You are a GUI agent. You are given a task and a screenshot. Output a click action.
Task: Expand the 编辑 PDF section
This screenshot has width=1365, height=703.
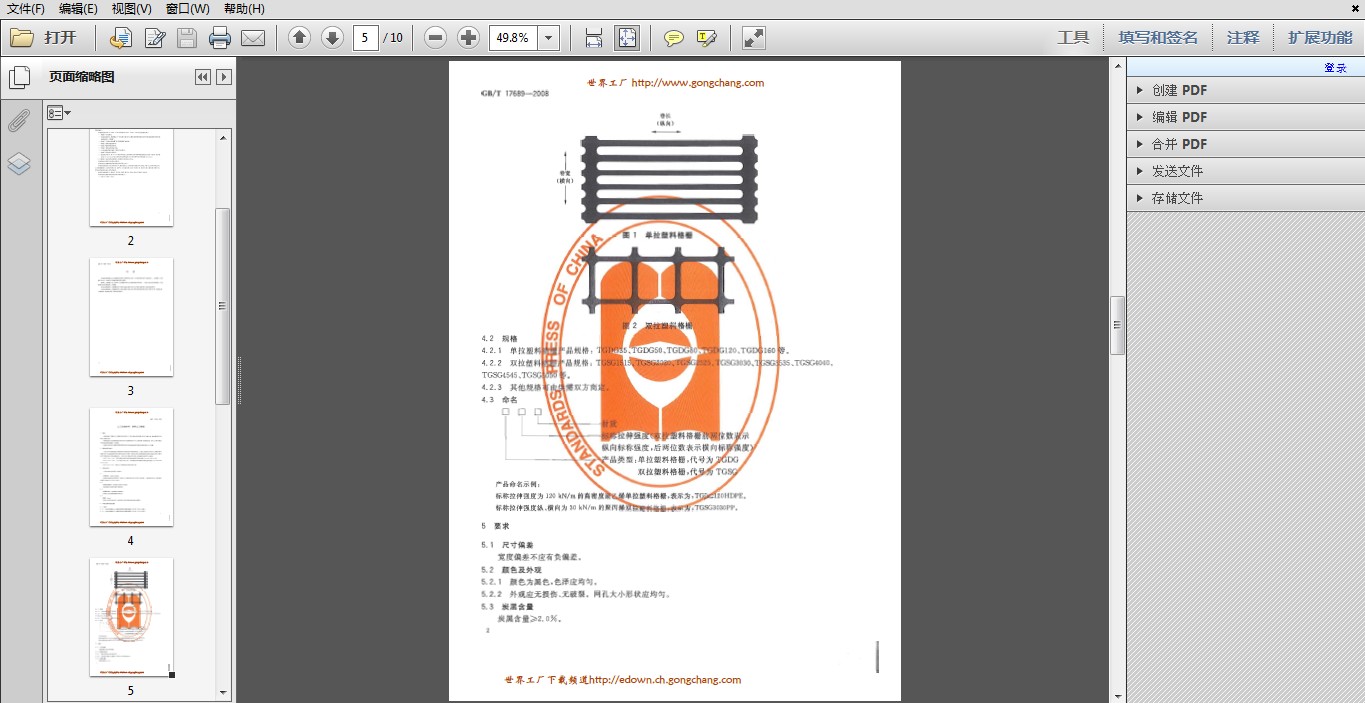[x=1245, y=117]
